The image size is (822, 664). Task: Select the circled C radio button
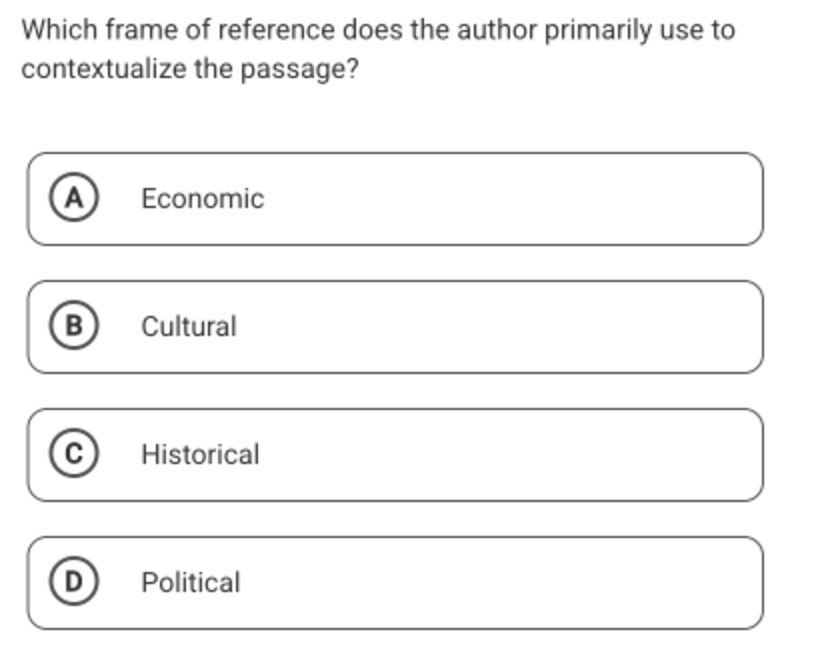[73, 453]
